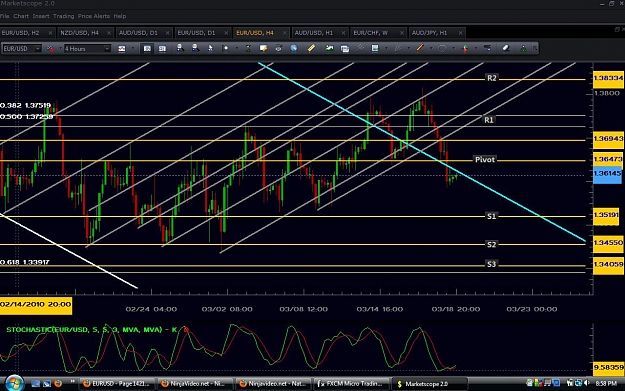Click the crosshair mode icon
This screenshot has height=391, width=625.
[x=225, y=48]
